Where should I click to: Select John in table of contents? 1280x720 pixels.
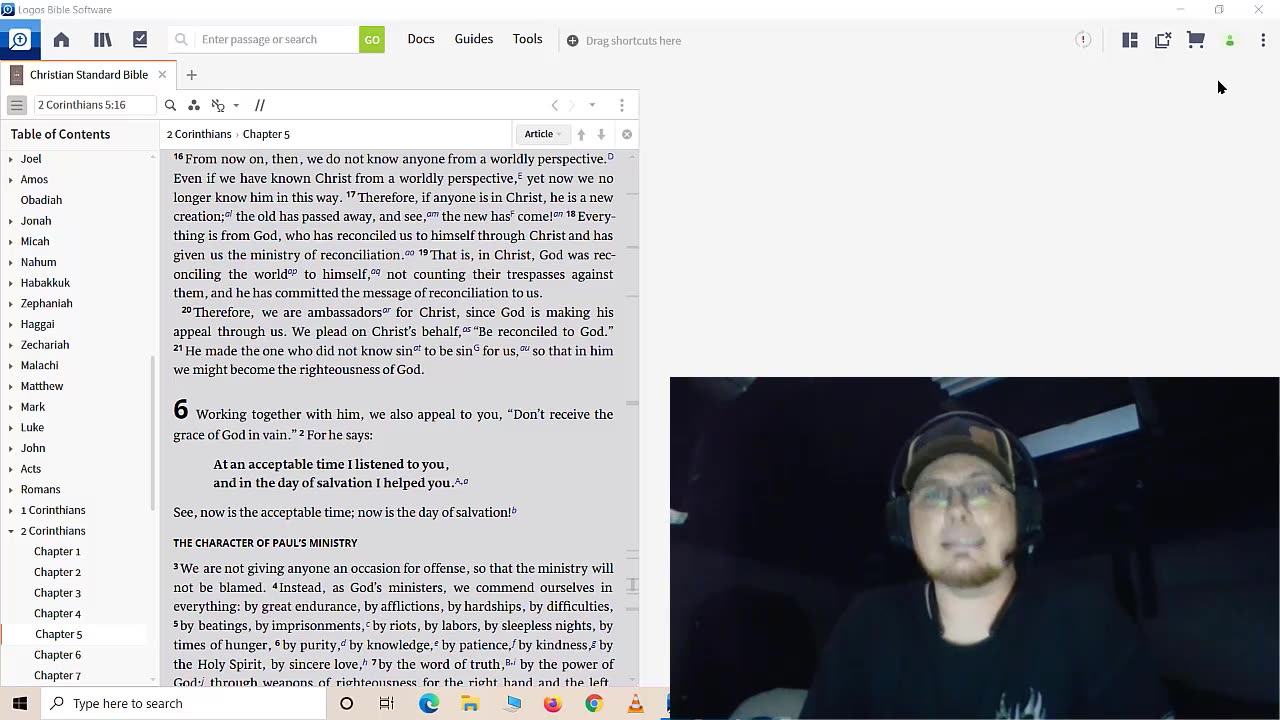pyautogui.click(x=33, y=448)
